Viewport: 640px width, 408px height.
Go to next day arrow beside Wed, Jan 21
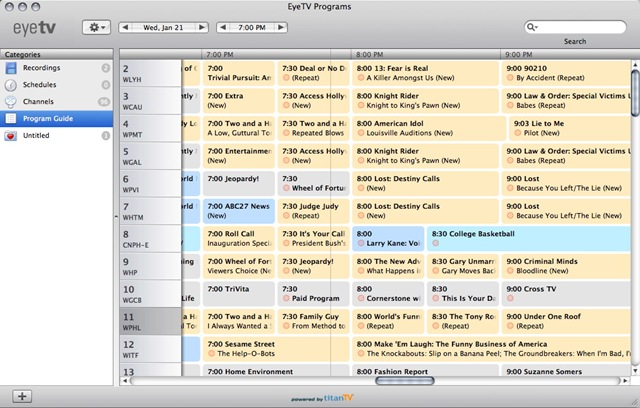pyautogui.click(x=202, y=27)
